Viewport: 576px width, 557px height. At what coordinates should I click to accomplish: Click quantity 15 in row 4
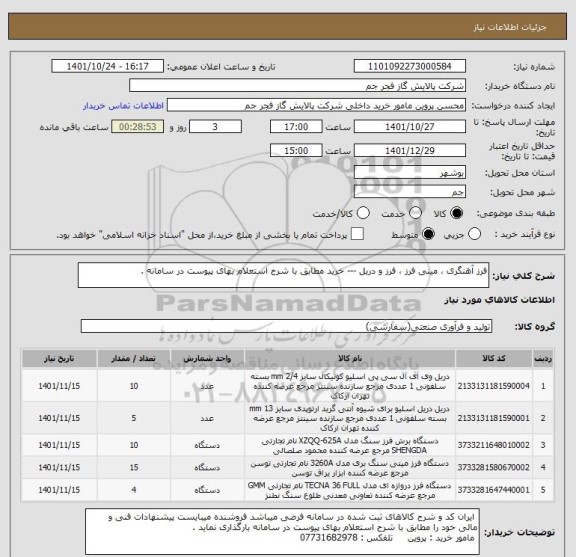tap(134, 468)
